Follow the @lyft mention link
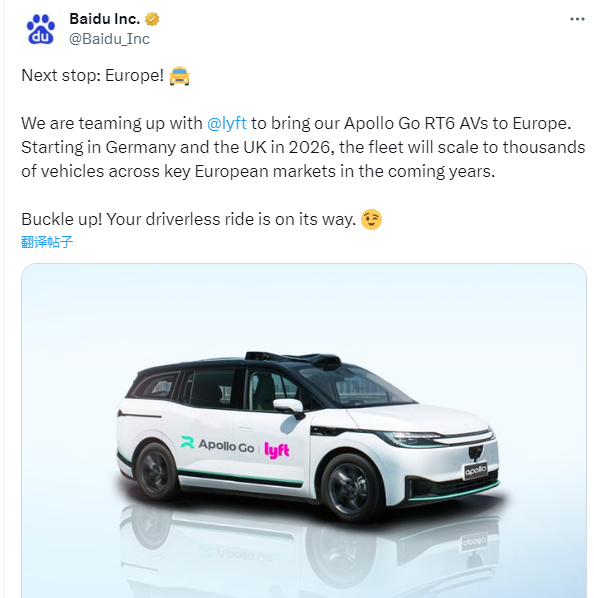The height and width of the screenshot is (598, 594). [227, 123]
